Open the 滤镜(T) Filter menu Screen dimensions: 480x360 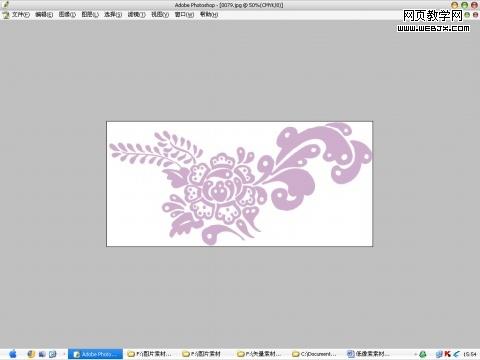(x=136, y=15)
